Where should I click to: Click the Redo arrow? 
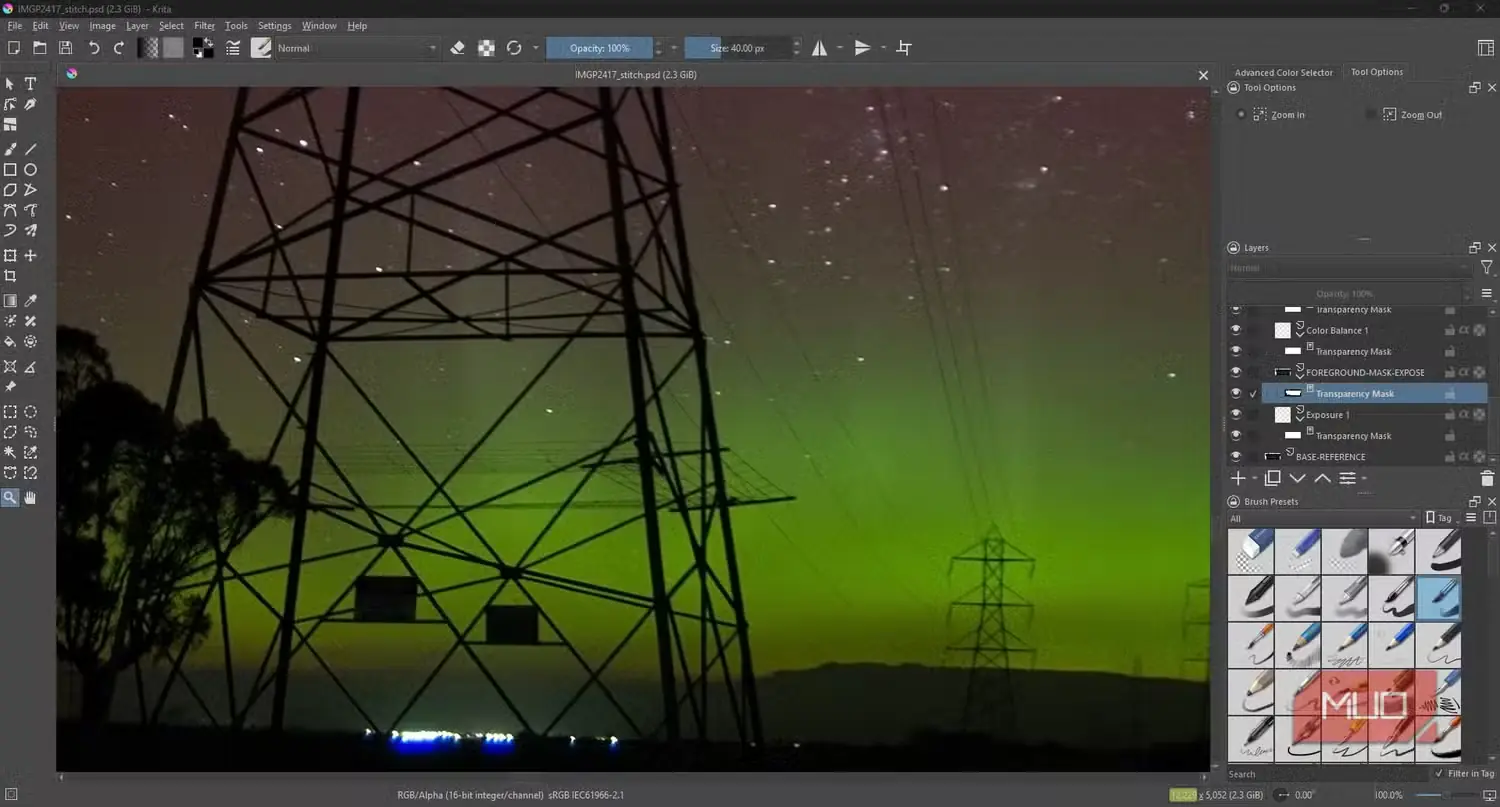119,48
